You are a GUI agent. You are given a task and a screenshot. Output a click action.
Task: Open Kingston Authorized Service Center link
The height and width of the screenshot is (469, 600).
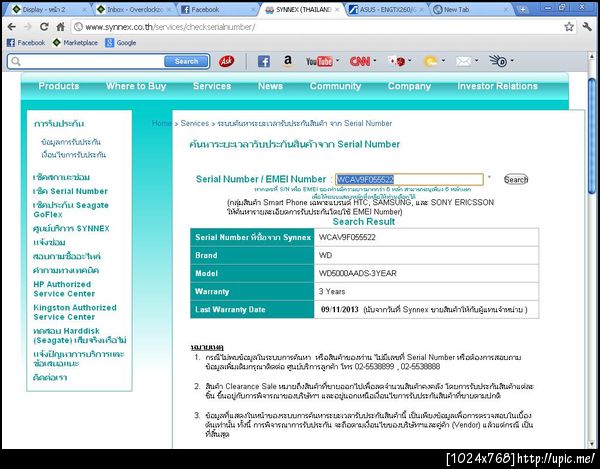click(x=75, y=312)
